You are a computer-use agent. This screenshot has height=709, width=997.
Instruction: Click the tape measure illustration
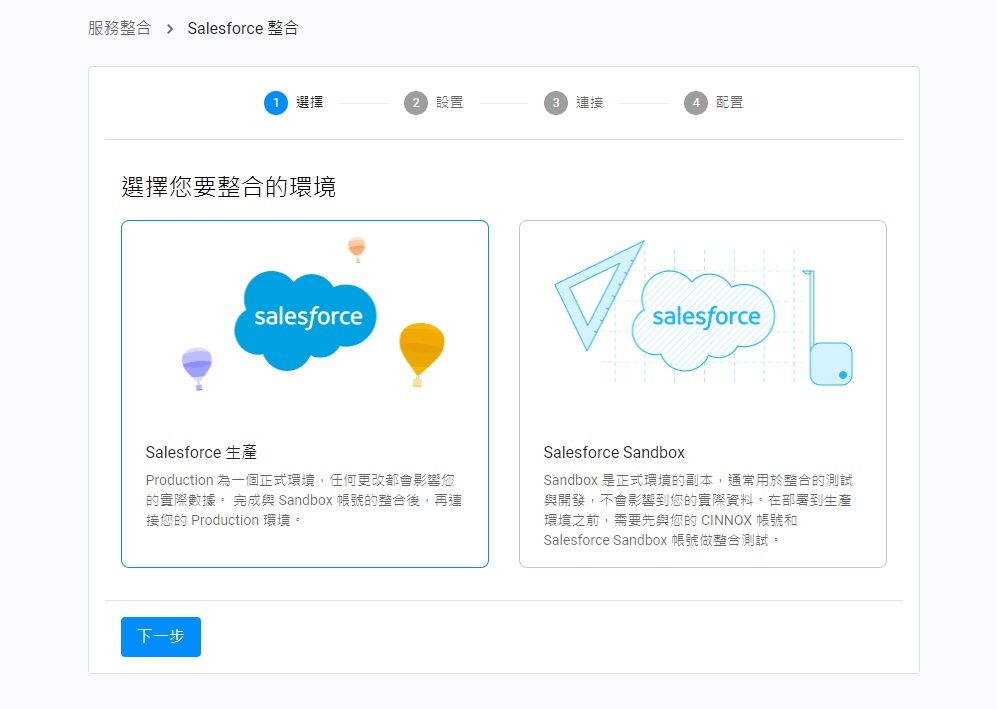[x=829, y=327]
